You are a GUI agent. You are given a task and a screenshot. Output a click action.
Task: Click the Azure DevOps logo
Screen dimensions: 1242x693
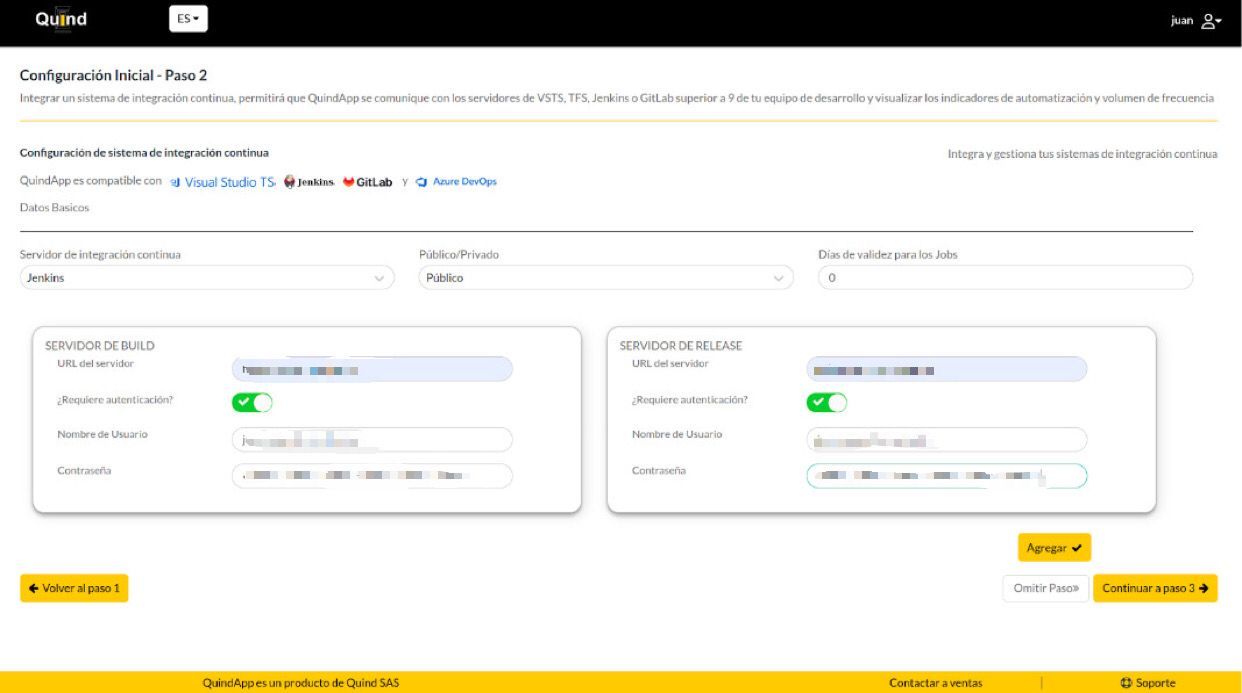click(456, 182)
